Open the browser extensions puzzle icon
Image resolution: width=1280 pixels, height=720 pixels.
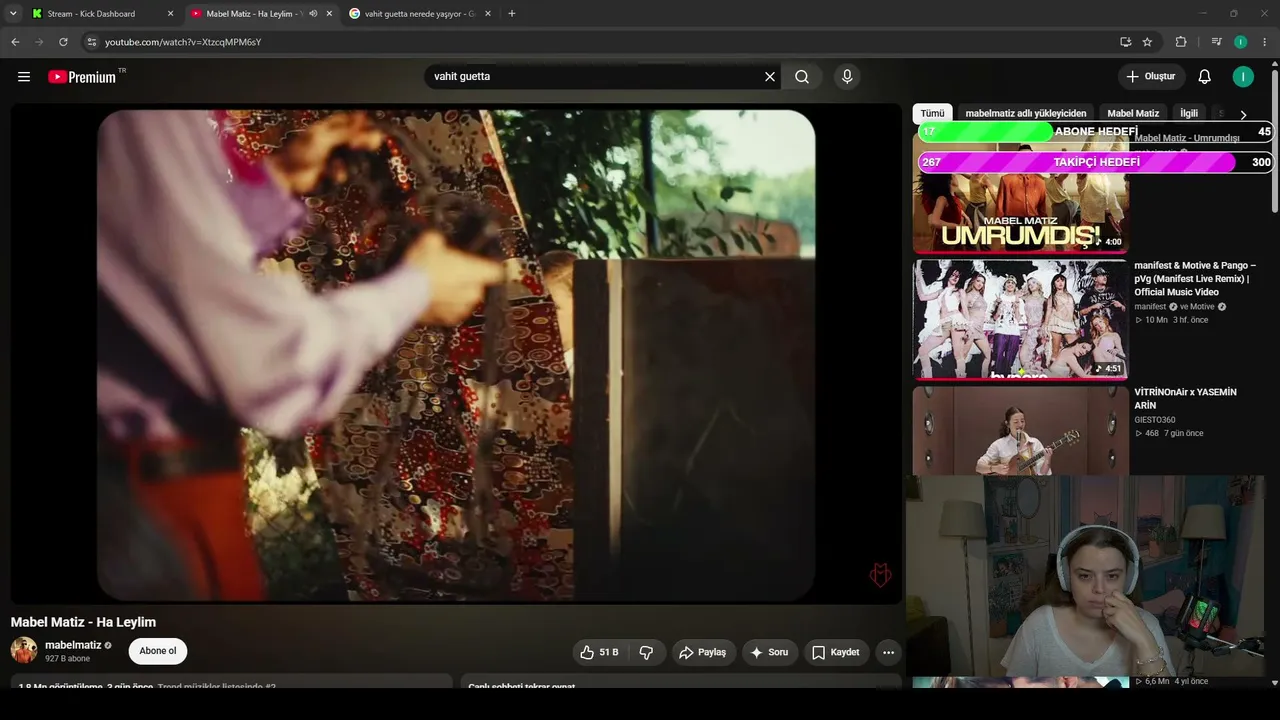1181,42
